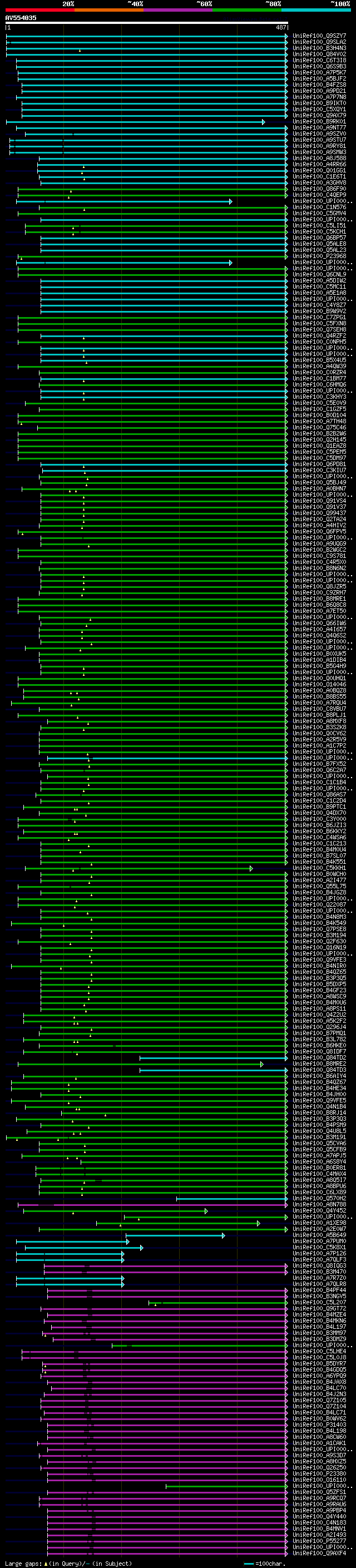Open hit UniRef100_C5XQY1
The image size is (356, 1568).
319,109
